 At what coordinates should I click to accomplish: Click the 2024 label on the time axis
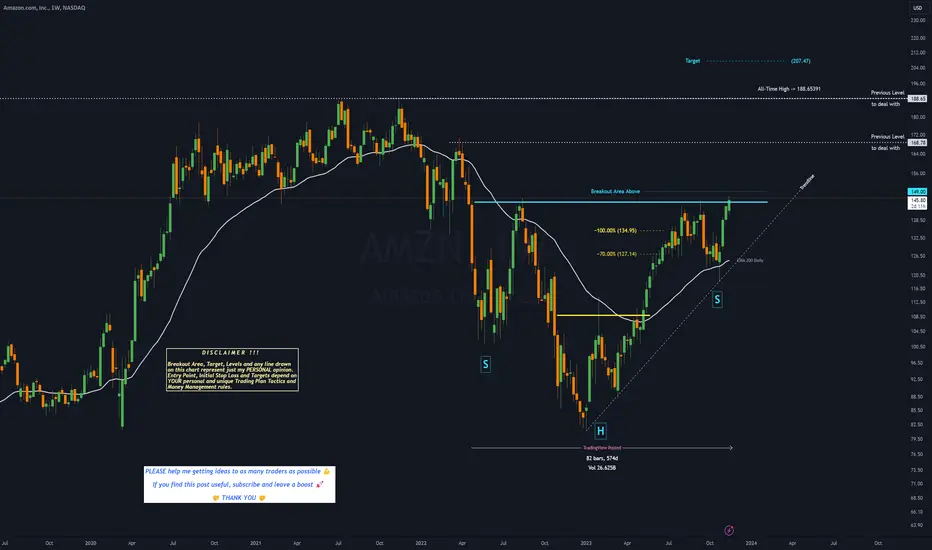click(751, 543)
